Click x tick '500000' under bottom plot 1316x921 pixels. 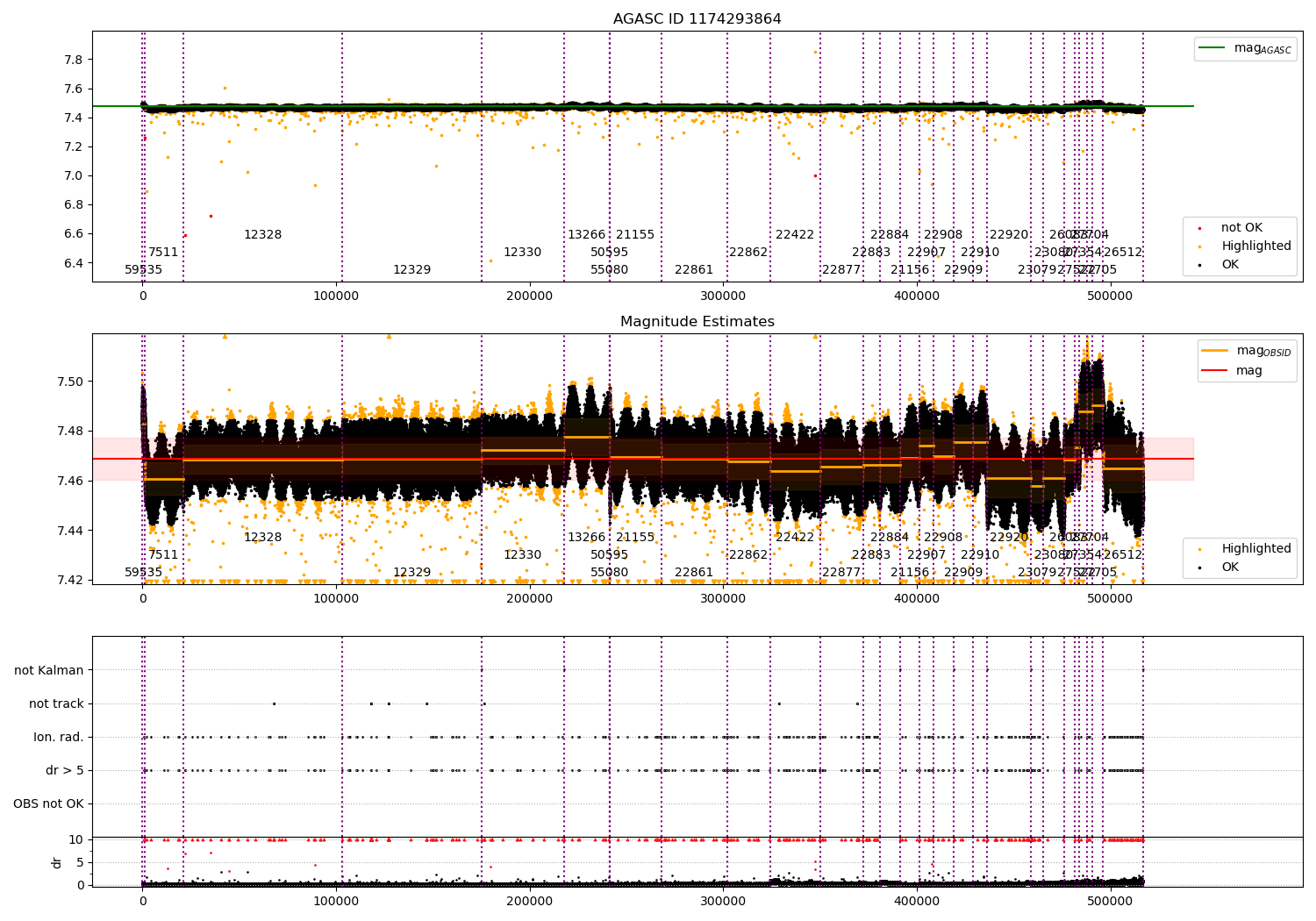(x=1110, y=902)
